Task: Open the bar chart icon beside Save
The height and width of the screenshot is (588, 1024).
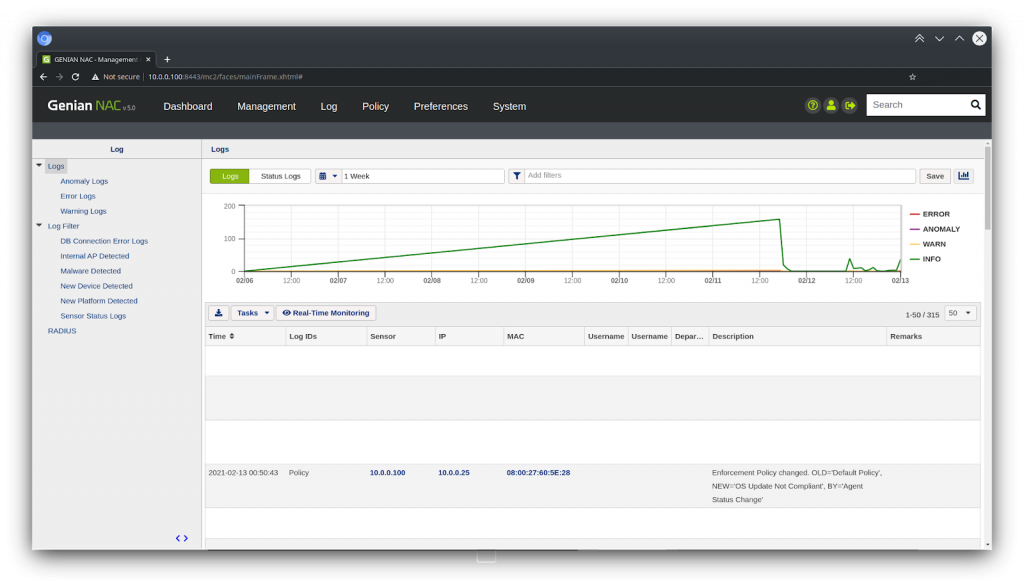Action: pyautogui.click(x=964, y=176)
